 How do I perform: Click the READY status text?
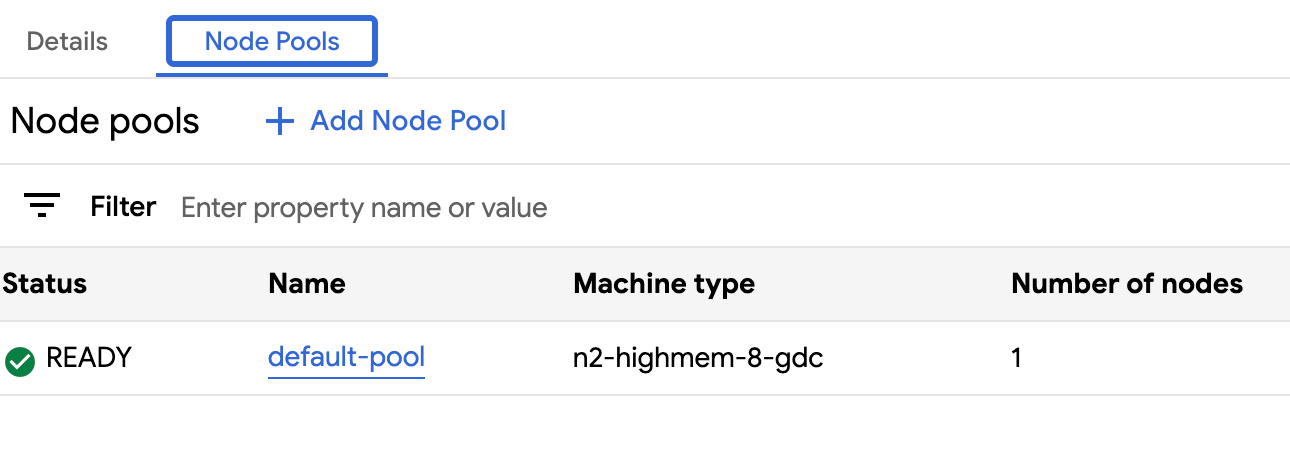point(89,358)
